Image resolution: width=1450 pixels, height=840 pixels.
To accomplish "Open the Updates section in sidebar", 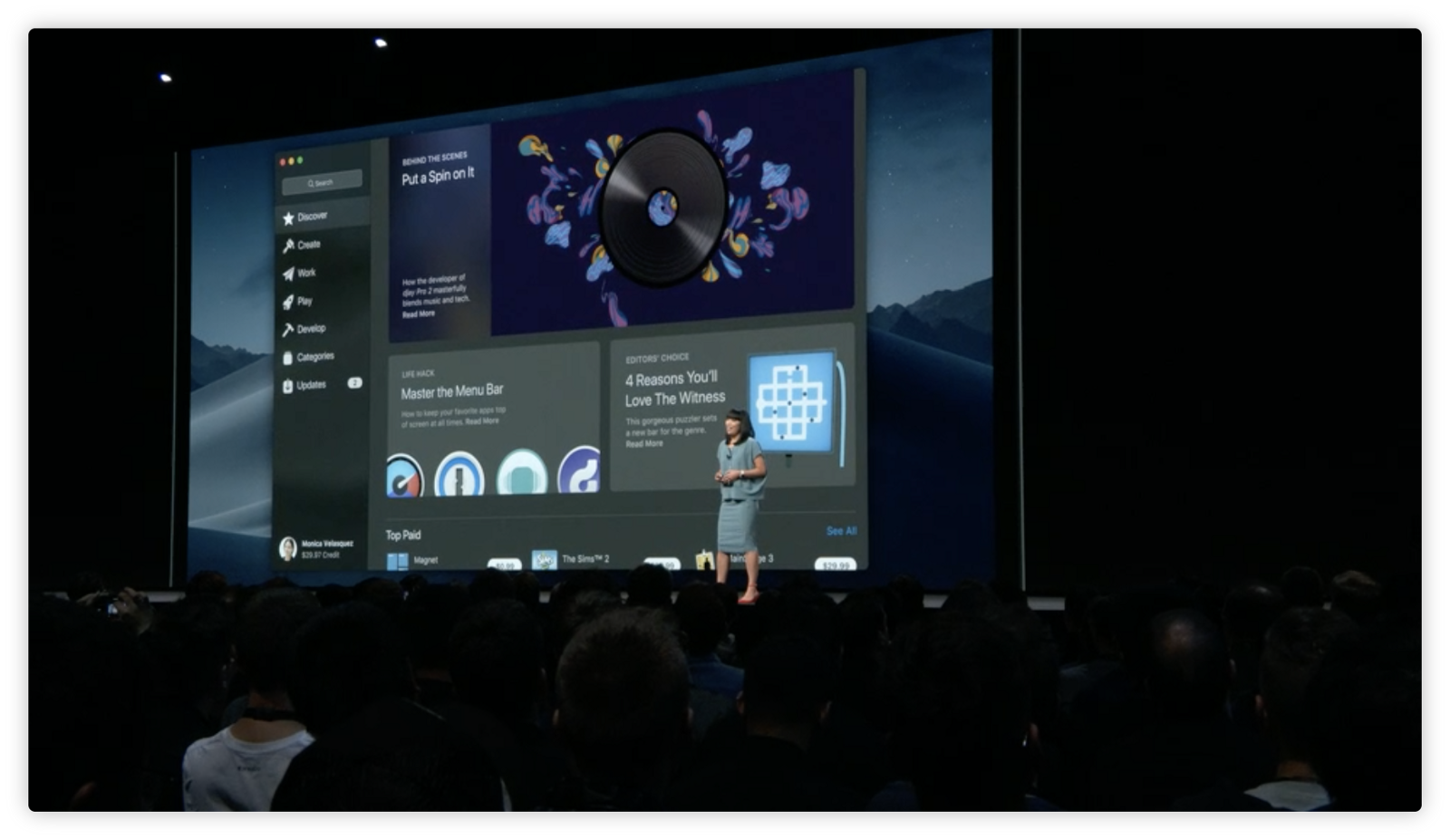I will coord(310,385).
